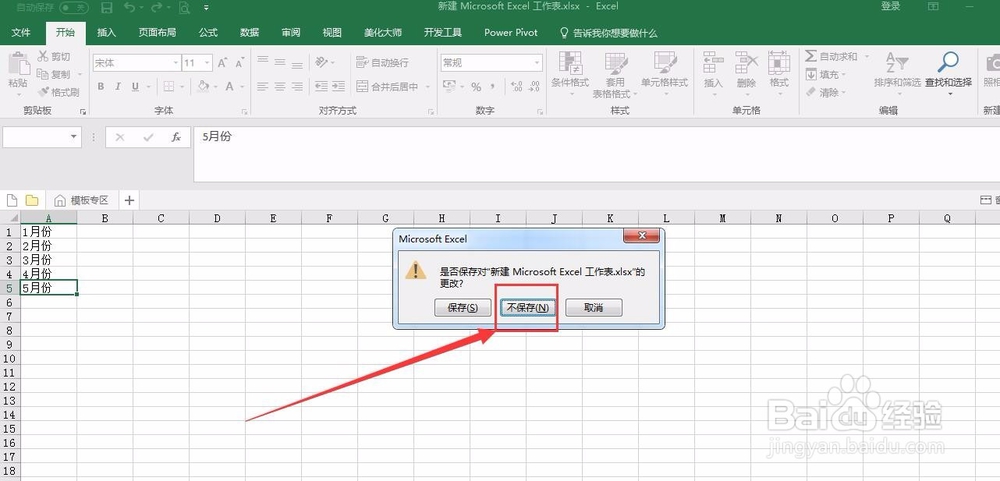
Task: Click Save (保存(S)) in dialog
Action: coord(462,307)
